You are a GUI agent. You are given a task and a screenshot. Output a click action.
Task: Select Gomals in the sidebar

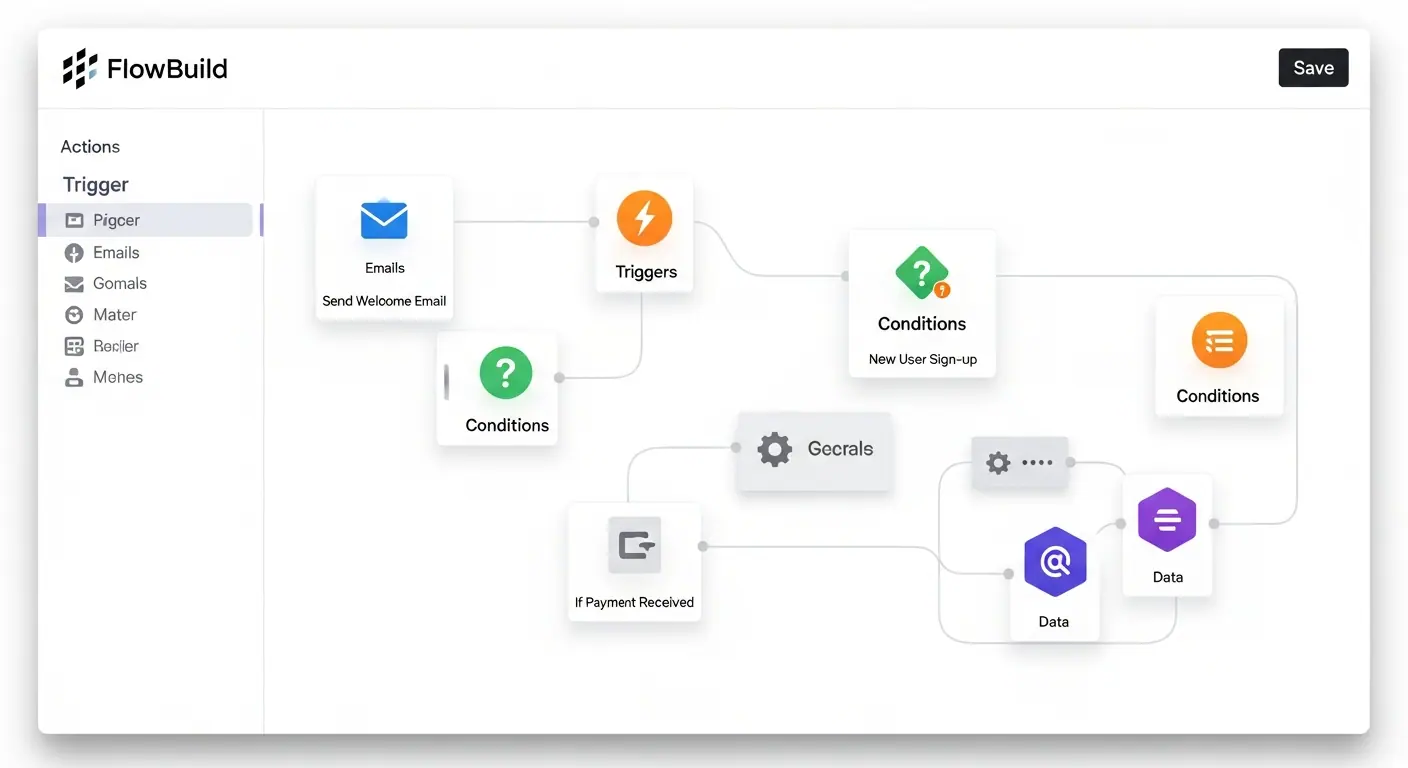117,283
